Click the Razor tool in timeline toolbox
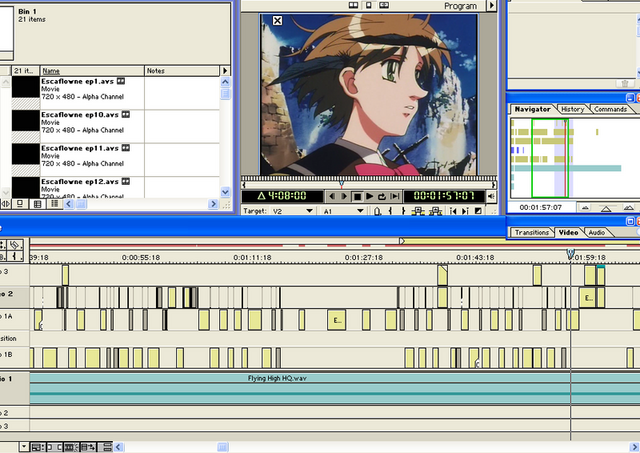640x453 pixels. [16, 244]
